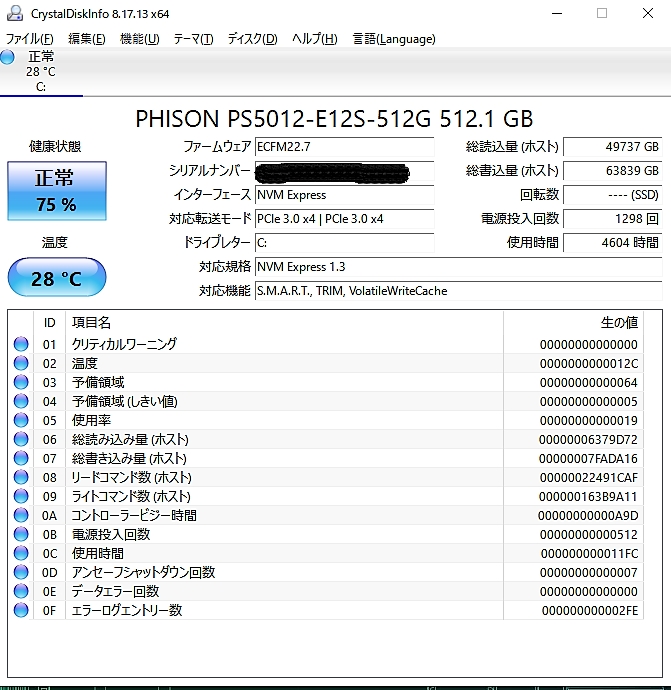Click the 28 °C temperature button

click(x=57, y=278)
